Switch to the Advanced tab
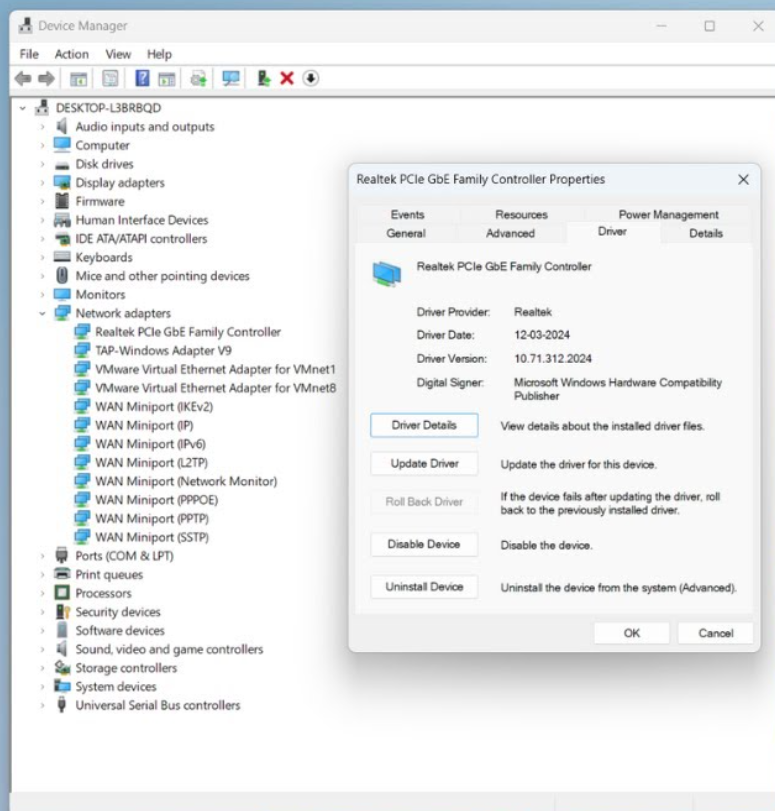The height and width of the screenshot is (811, 775). click(x=510, y=233)
